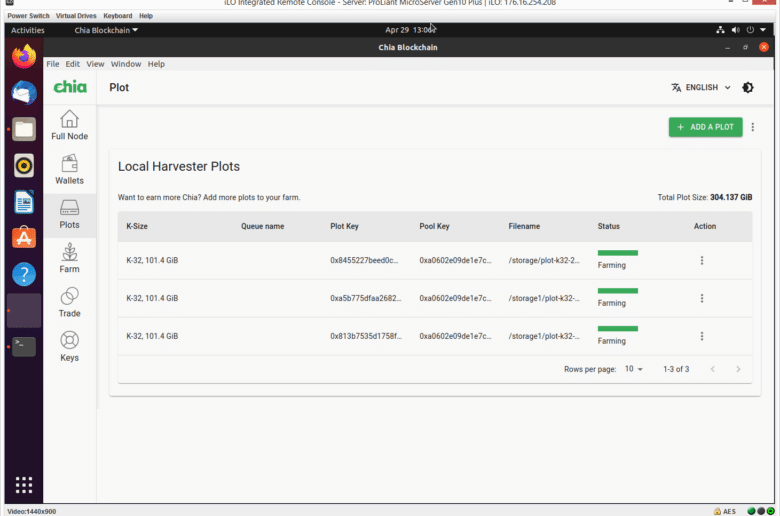The image size is (780, 516).
Task: Open action menu for plot 0x8455227beed0c
Action: click(x=702, y=260)
